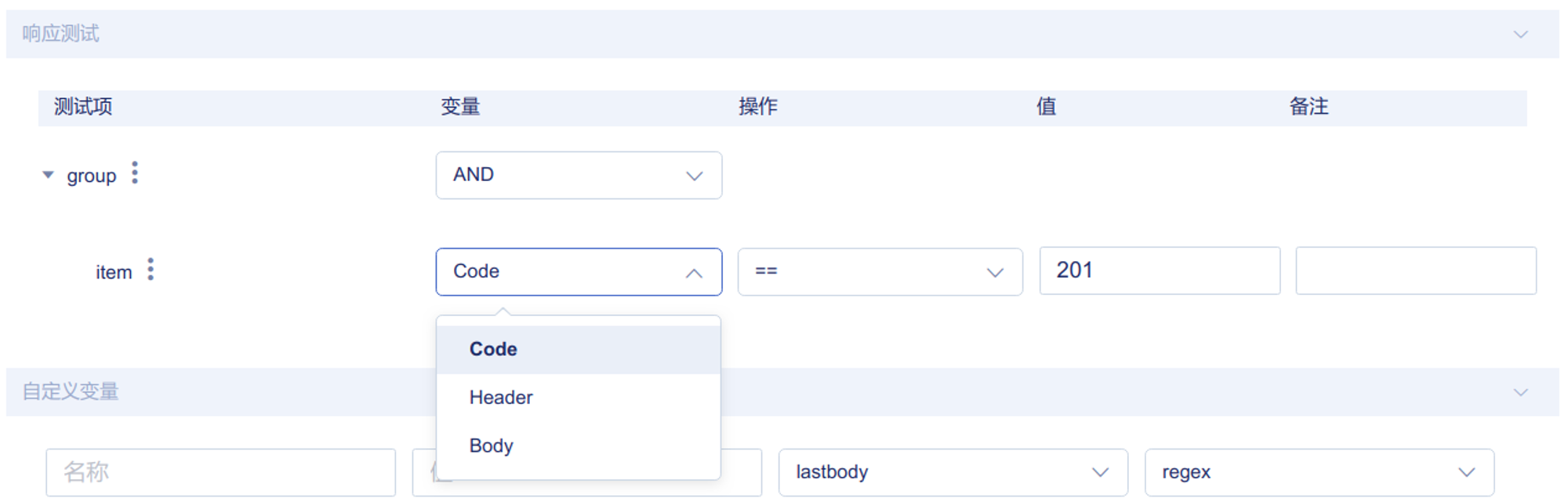The image size is (1568, 498).
Task: Open the item row three-dot menu
Action: point(151,269)
